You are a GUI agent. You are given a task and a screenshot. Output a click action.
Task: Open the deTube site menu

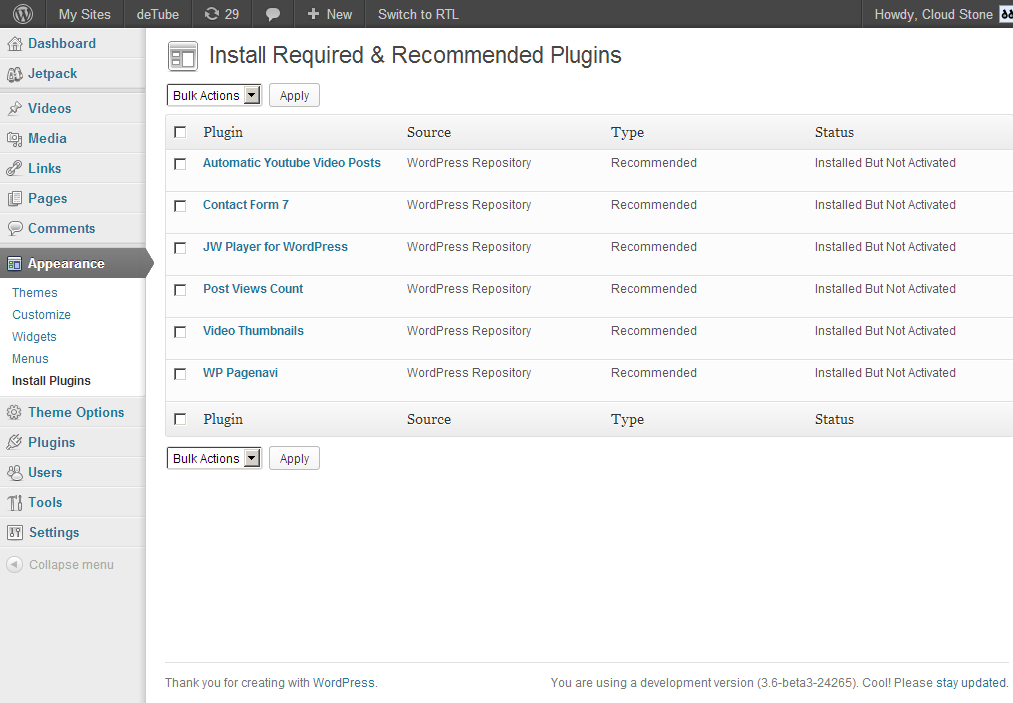click(158, 14)
